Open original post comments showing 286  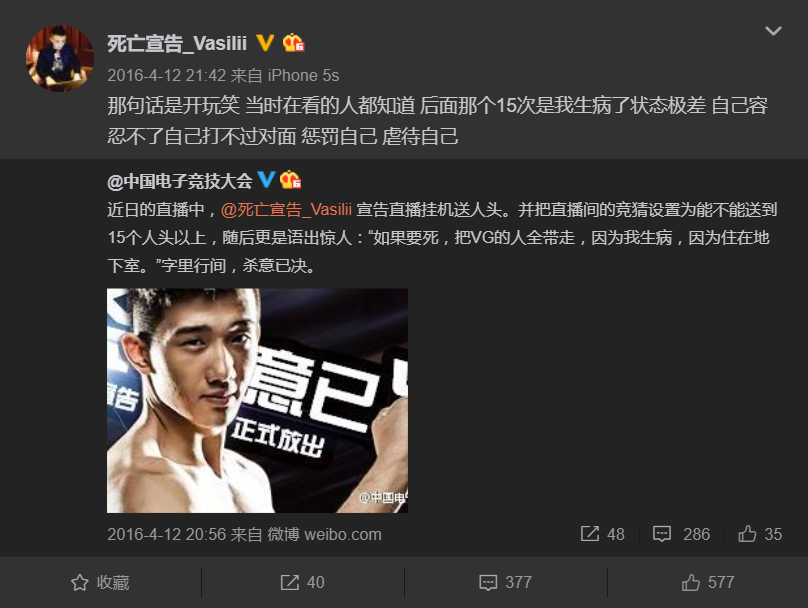click(x=681, y=534)
